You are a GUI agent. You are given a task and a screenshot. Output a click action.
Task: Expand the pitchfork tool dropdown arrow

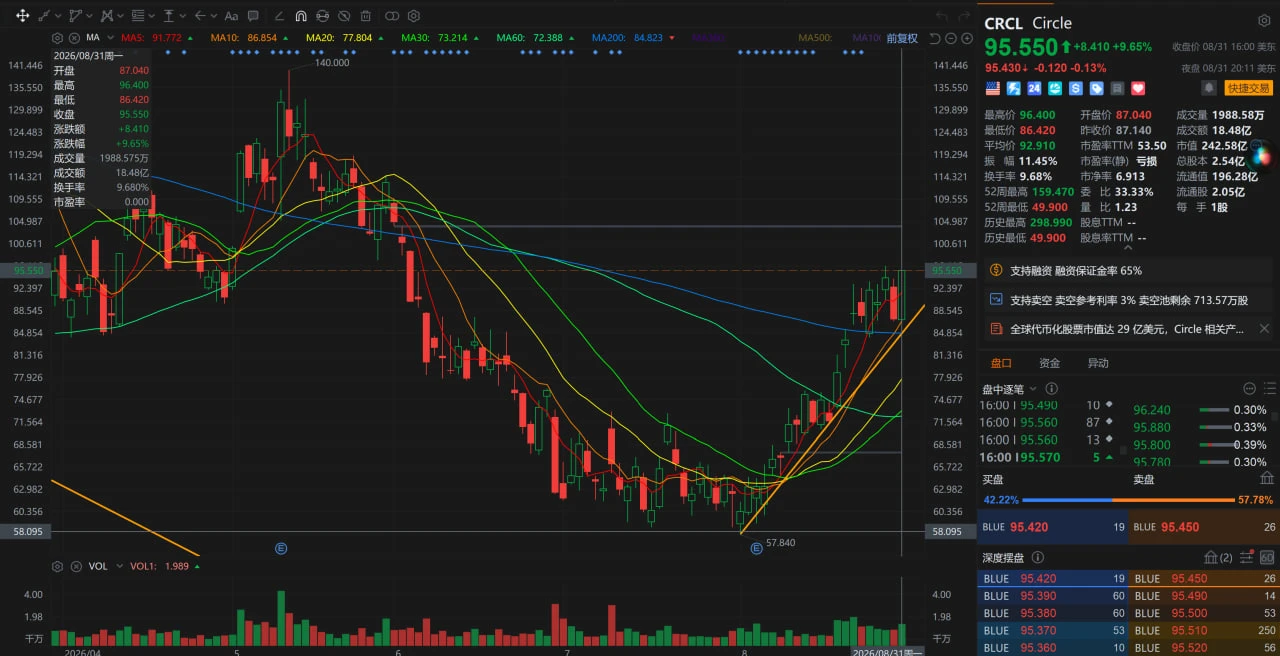click(x=120, y=16)
